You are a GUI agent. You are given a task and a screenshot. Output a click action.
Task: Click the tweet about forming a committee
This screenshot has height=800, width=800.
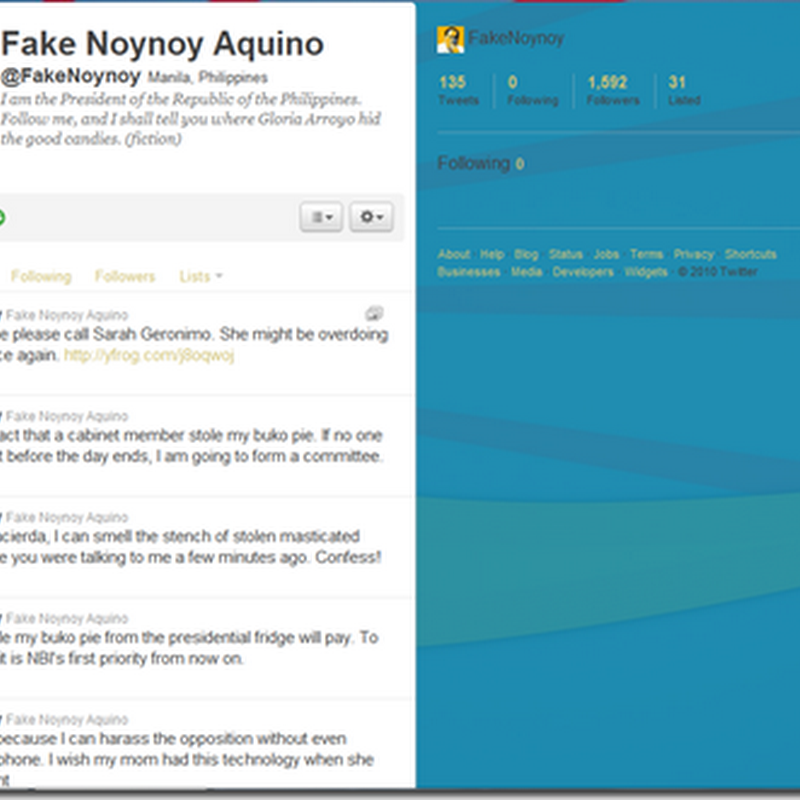point(191,445)
